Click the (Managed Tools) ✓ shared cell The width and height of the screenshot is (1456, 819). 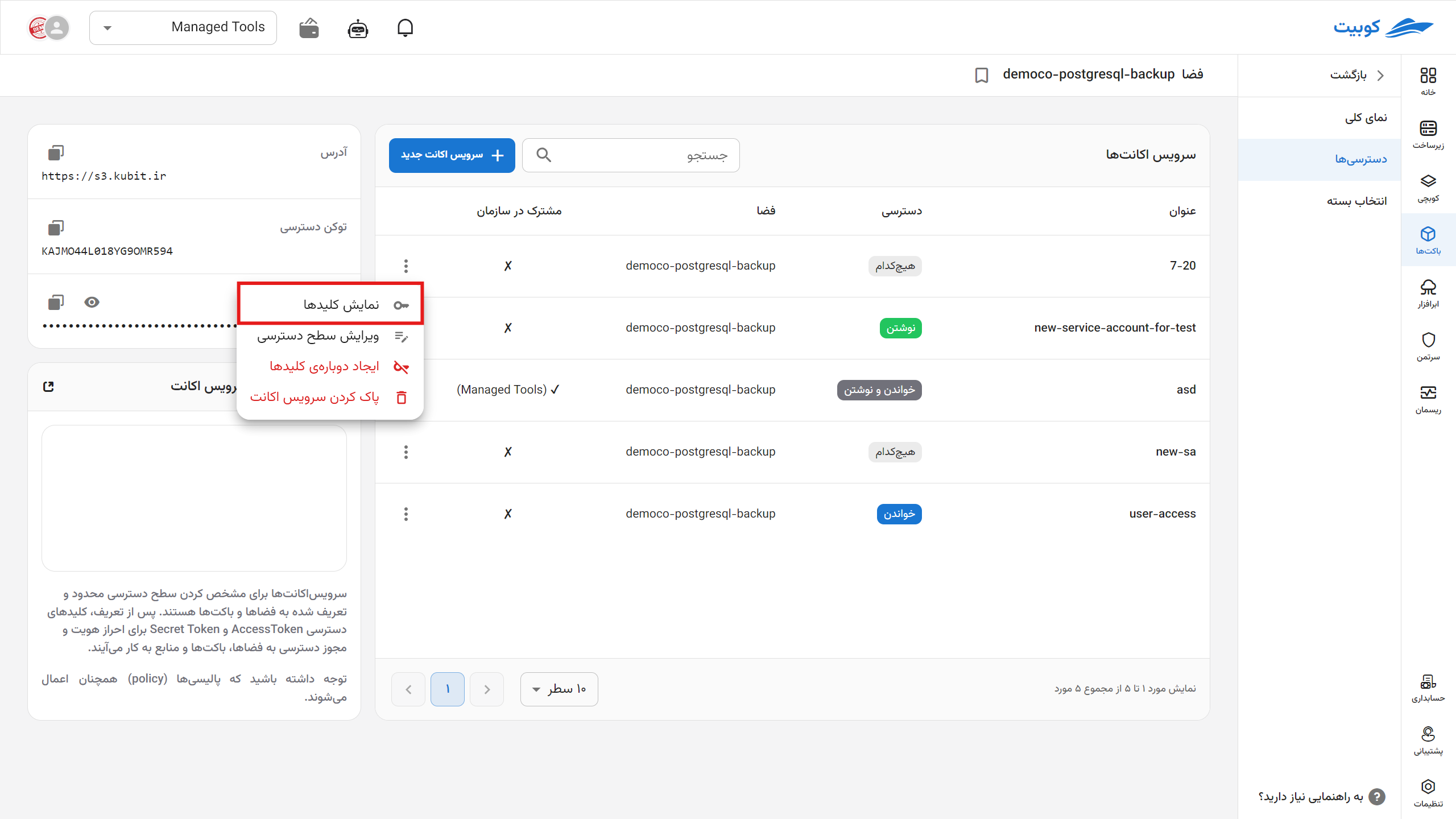(508, 390)
